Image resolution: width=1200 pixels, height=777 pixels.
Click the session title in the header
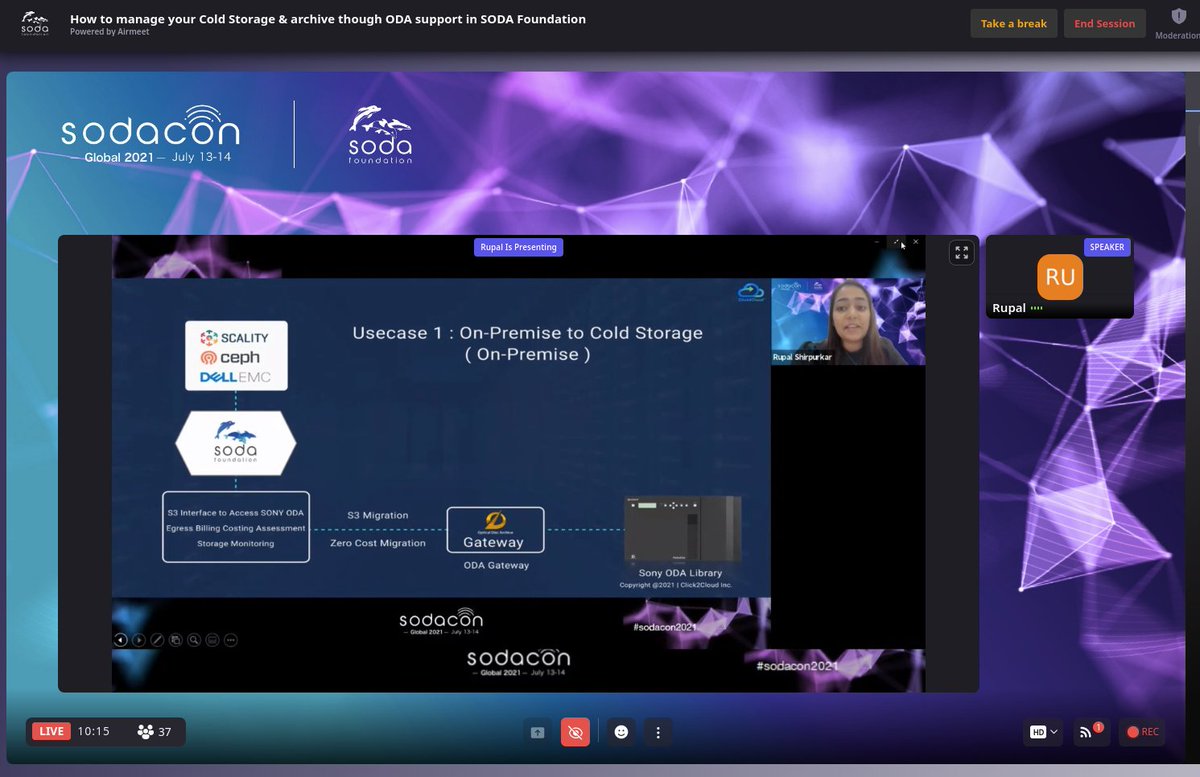328,19
